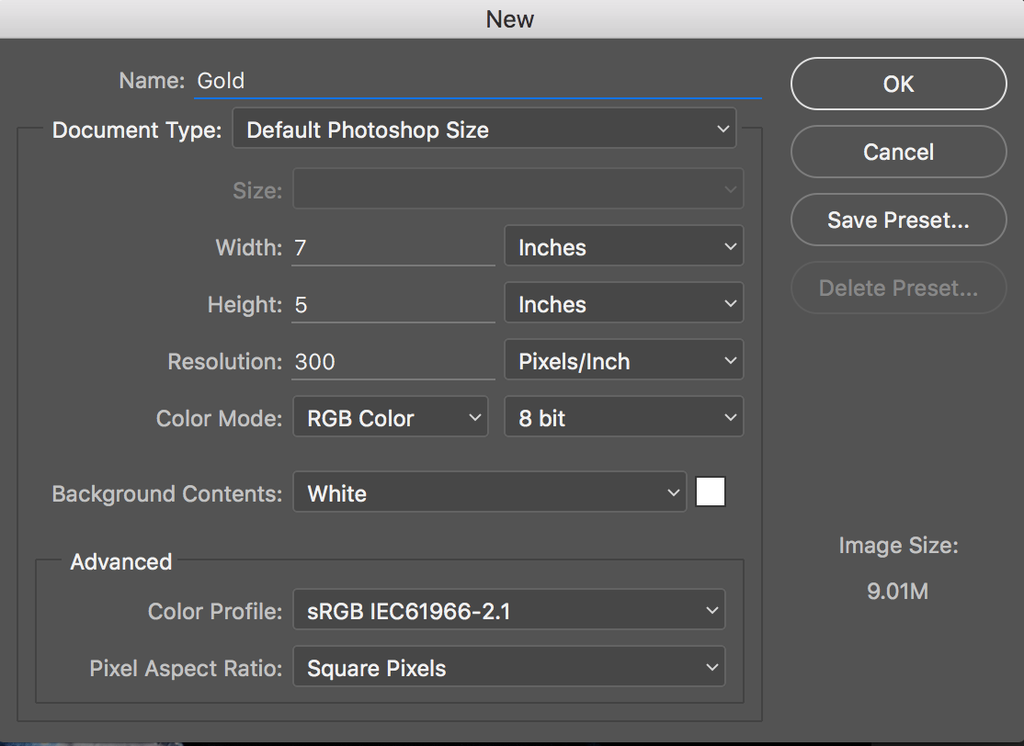The image size is (1024, 746).
Task: Confirm the dialog with OK
Action: pos(897,83)
